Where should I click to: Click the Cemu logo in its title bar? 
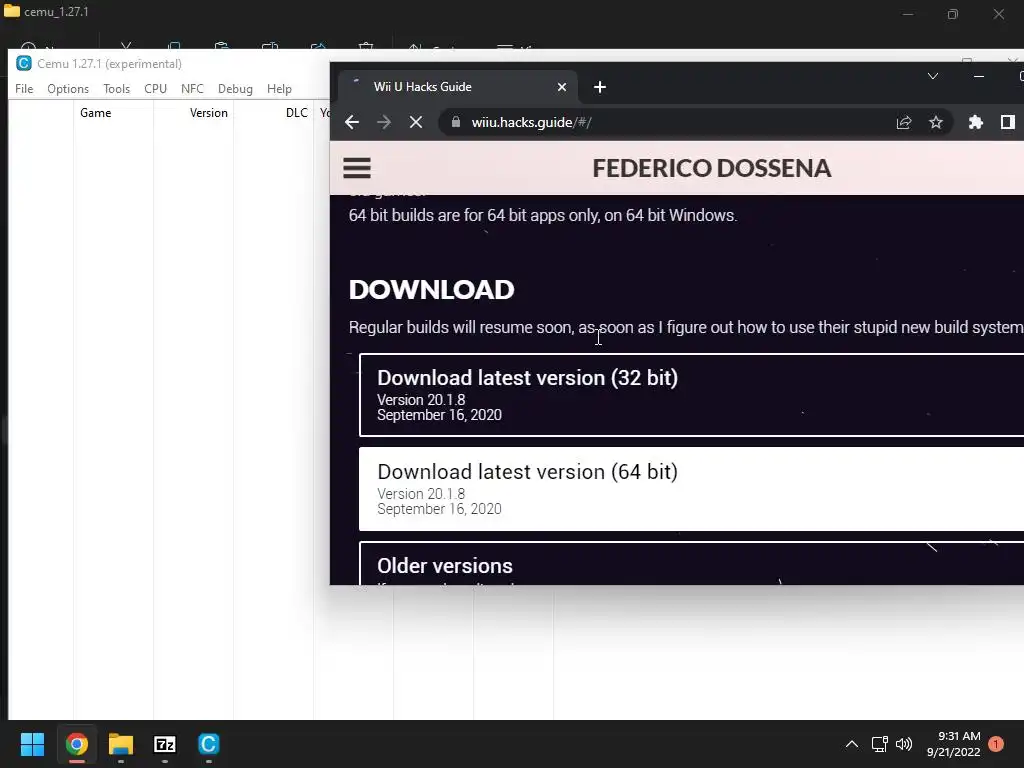pyautogui.click(x=24, y=63)
